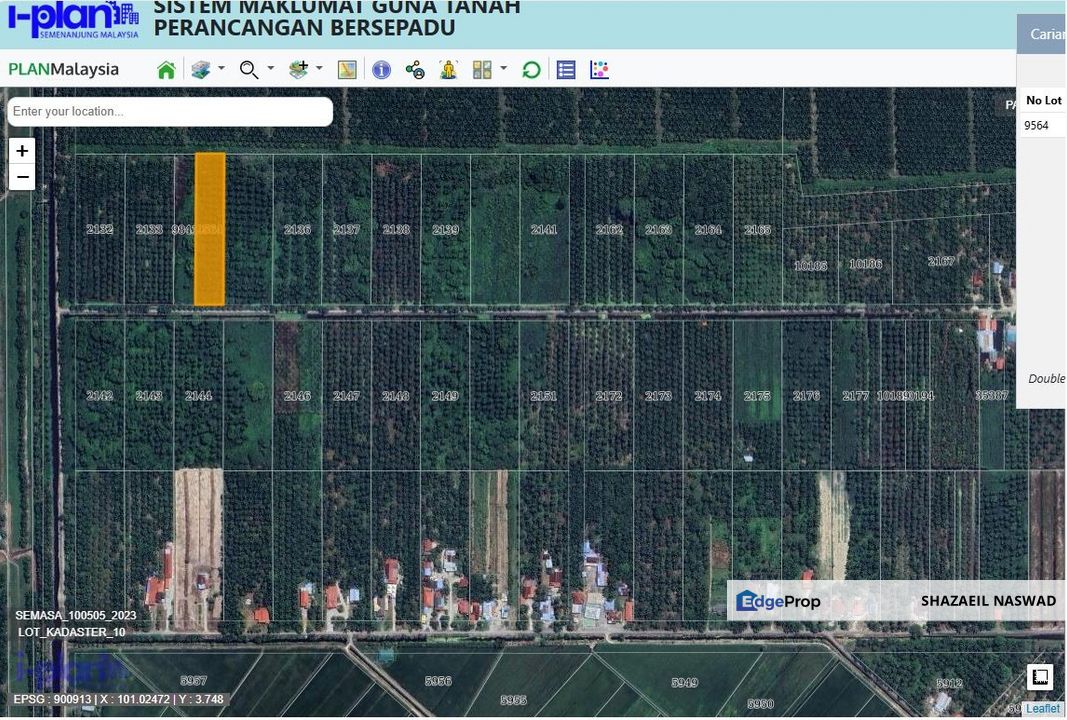Select the Share network icon
The image size is (1067, 720).
click(x=414, y=69)
